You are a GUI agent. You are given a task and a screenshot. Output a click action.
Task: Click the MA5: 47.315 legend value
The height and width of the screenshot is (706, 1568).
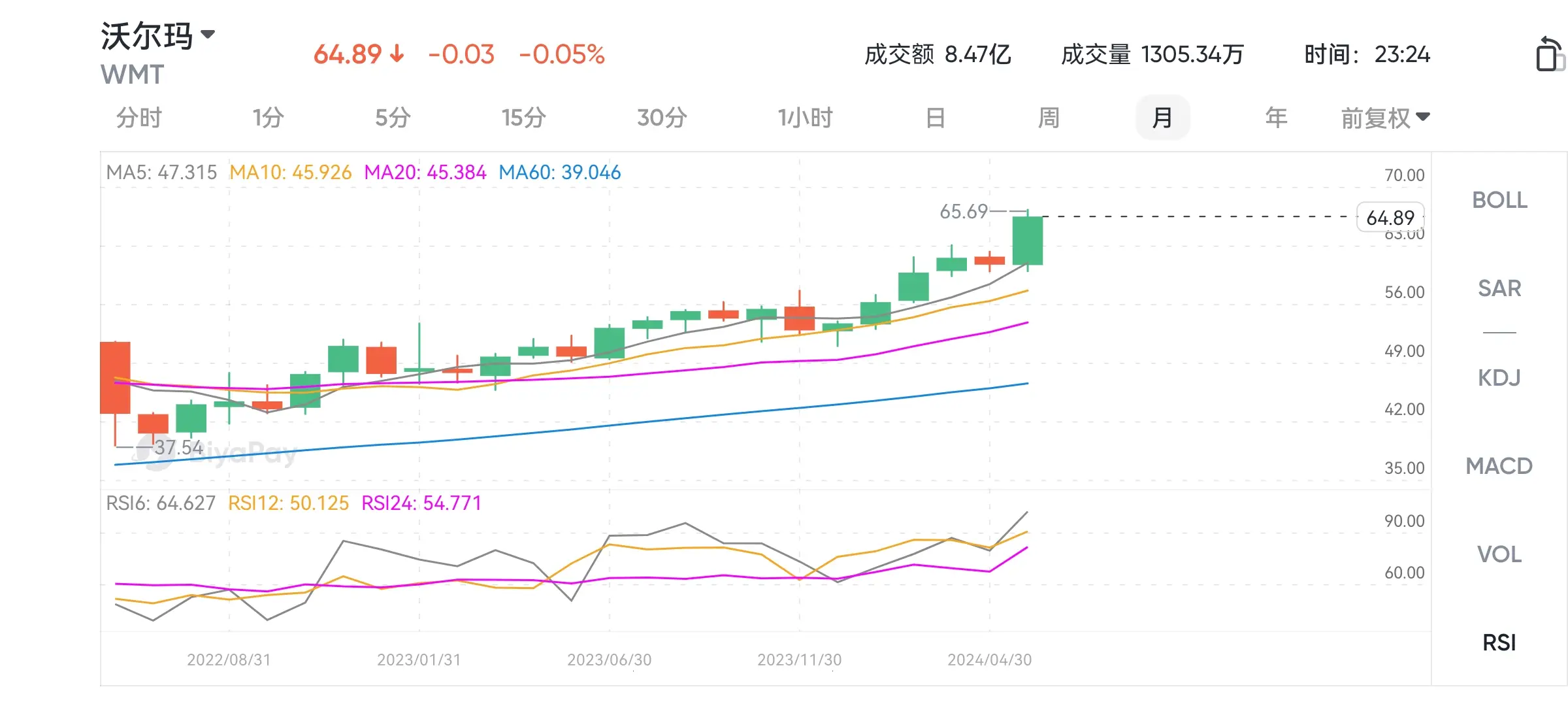pyautogui.click(x=161, y=173)
